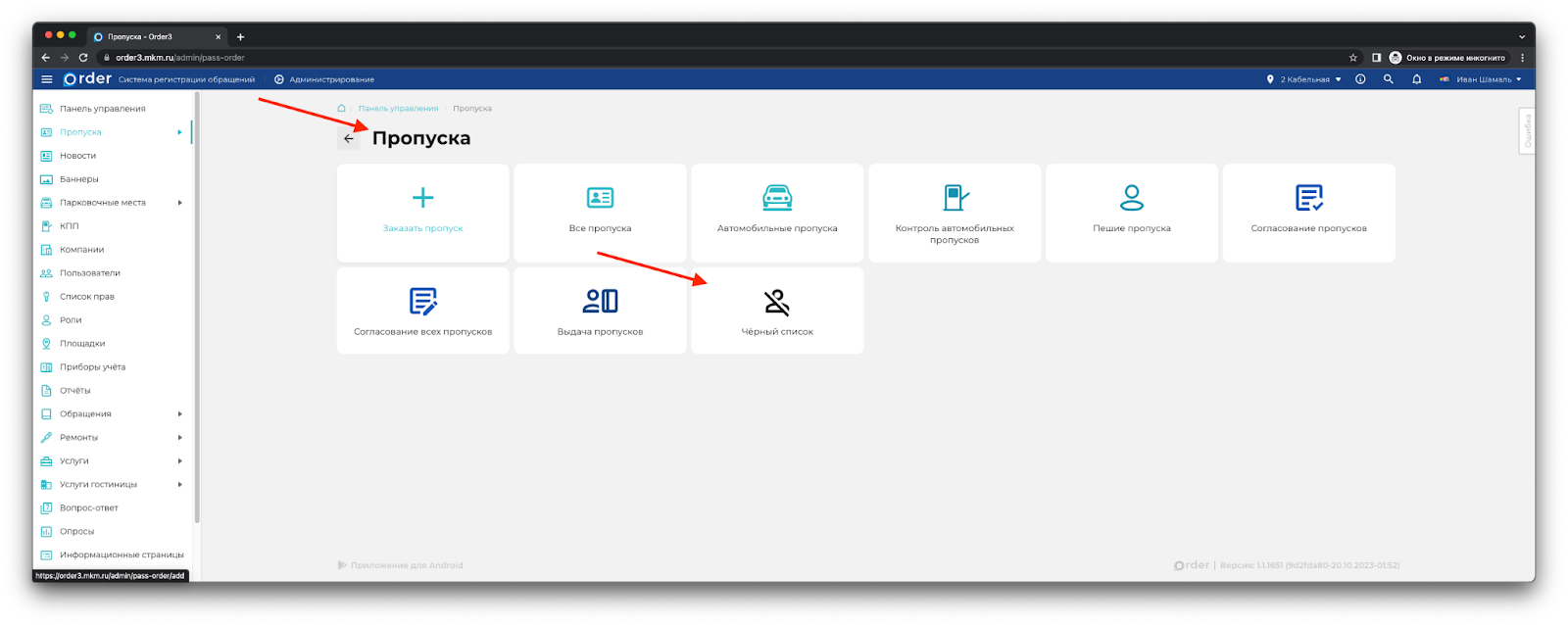Image resolution: width=1568 pixels, height=625 pixels.
Task: Open the Согласование пропусков tile
Action: [x=1308, y=213]
